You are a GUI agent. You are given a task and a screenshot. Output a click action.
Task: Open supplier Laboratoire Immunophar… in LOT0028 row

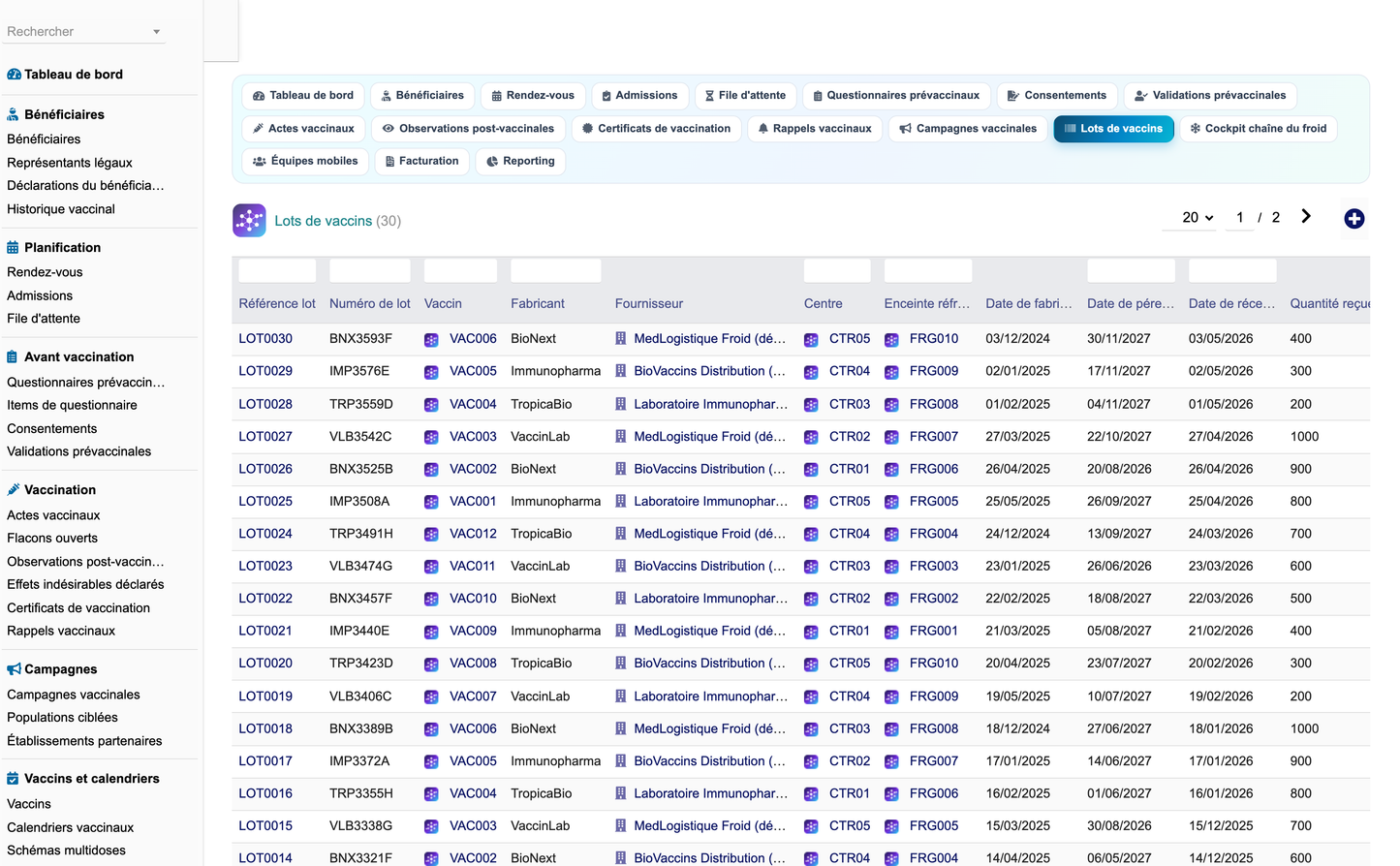tap(711, 404)
